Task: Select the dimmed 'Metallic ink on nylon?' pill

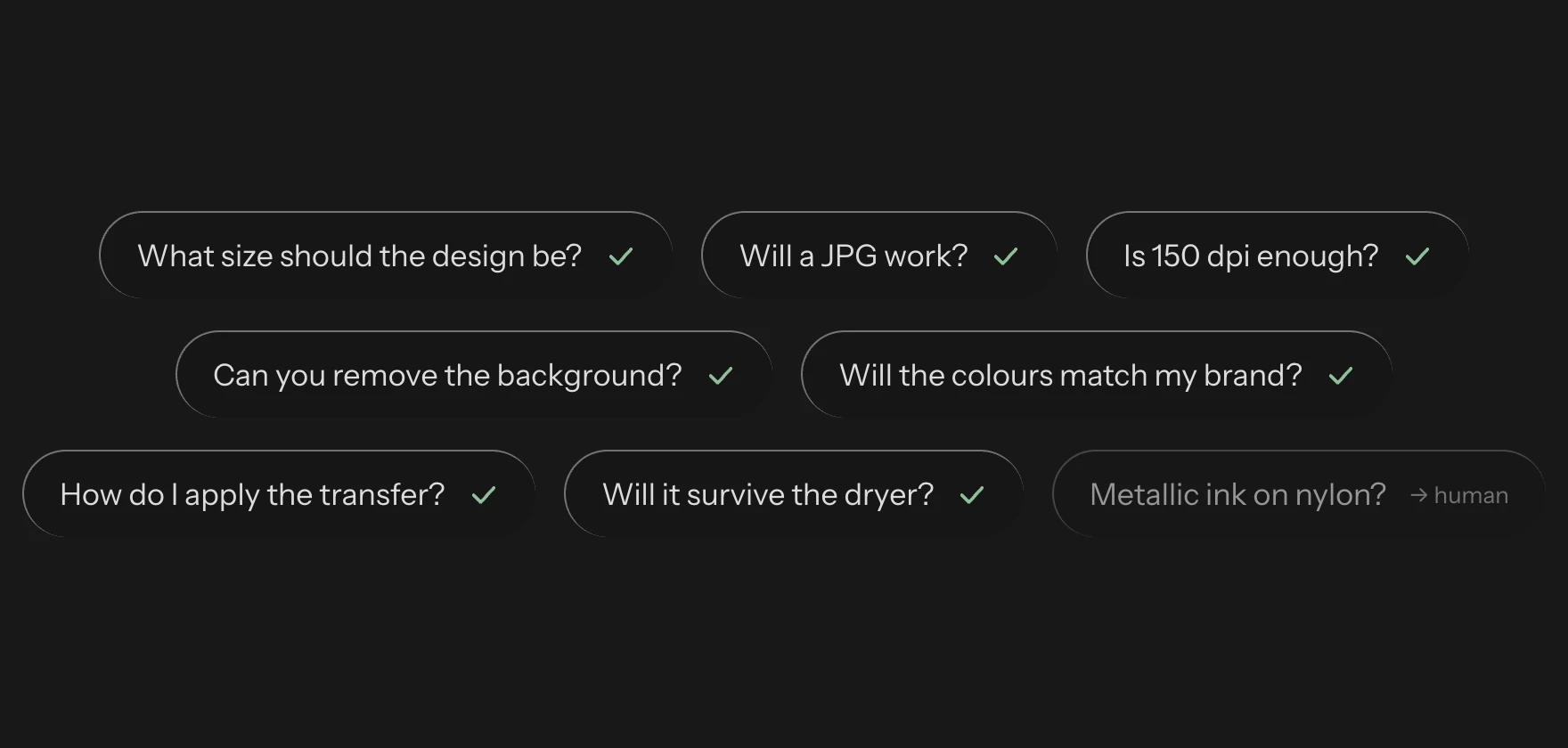Action: coord(1299,494)
